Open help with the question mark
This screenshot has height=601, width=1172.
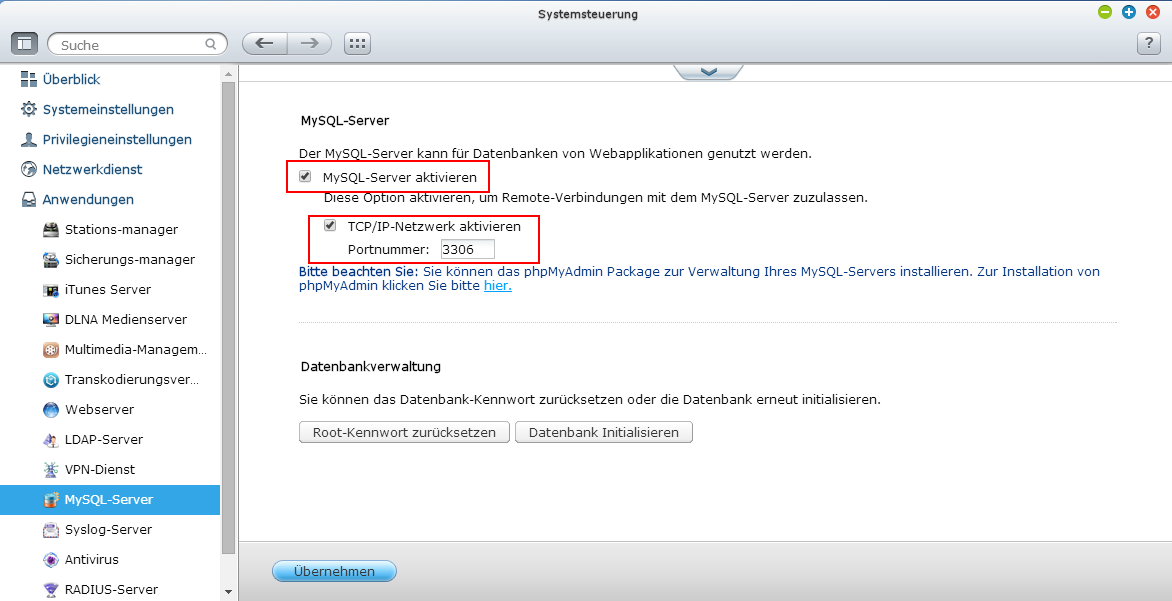1148,43
